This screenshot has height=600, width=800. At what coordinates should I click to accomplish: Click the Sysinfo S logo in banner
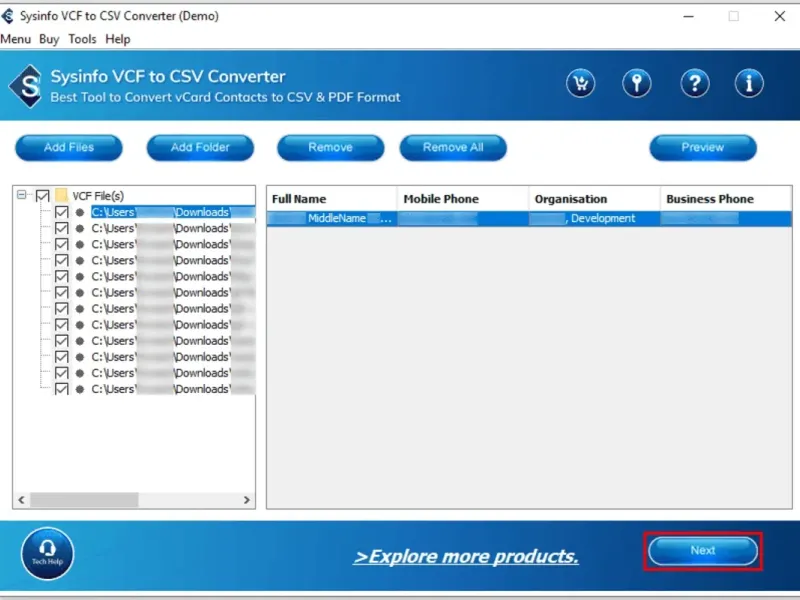pos(26,86)
